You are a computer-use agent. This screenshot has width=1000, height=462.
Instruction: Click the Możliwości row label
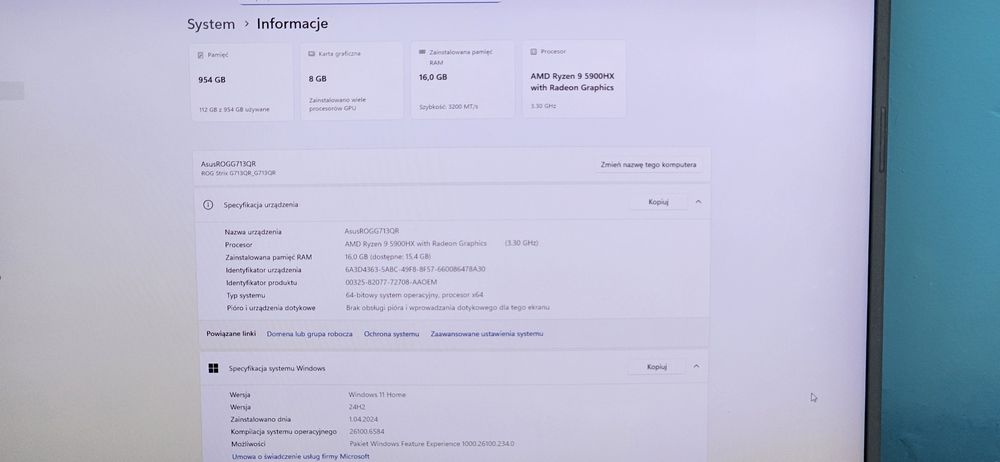(248, 444)
